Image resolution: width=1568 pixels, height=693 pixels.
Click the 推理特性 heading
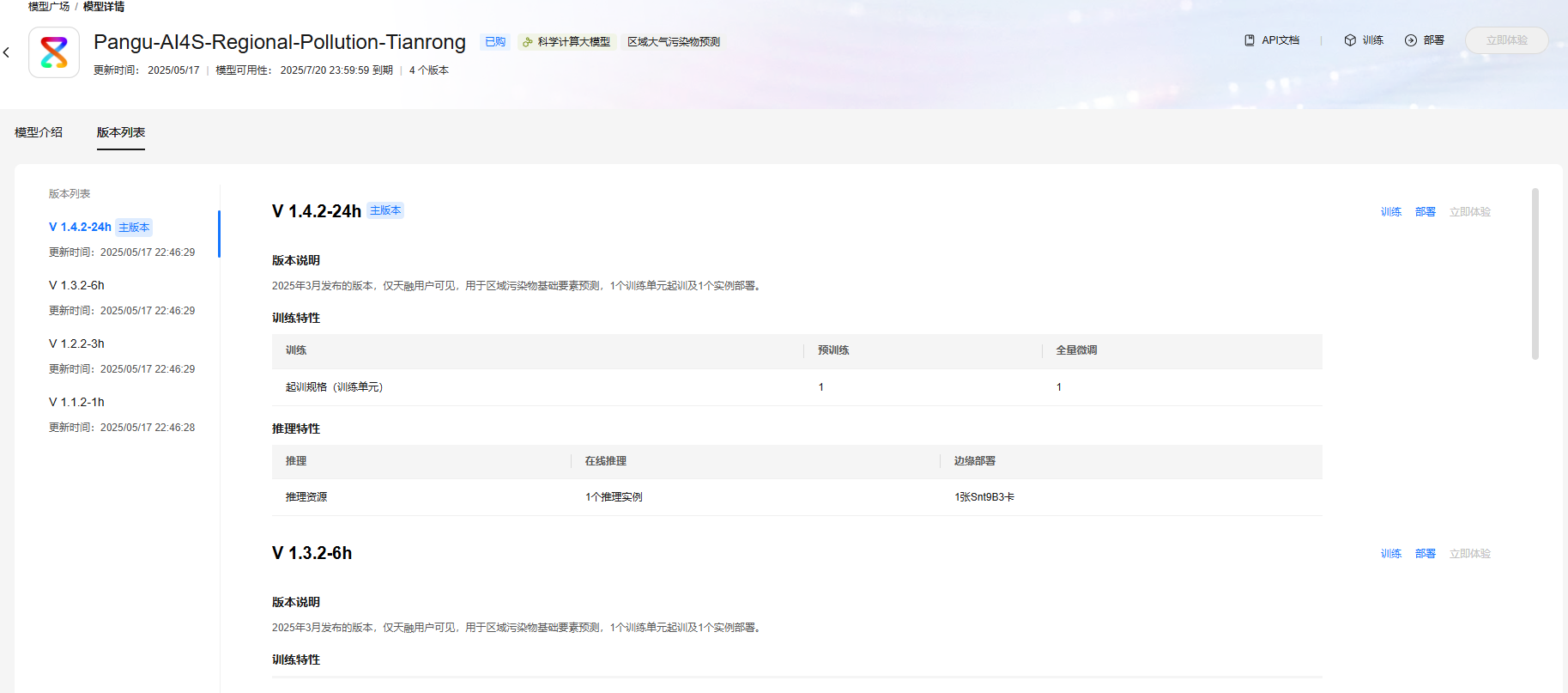pyautogui.click(x=296, y=429)
